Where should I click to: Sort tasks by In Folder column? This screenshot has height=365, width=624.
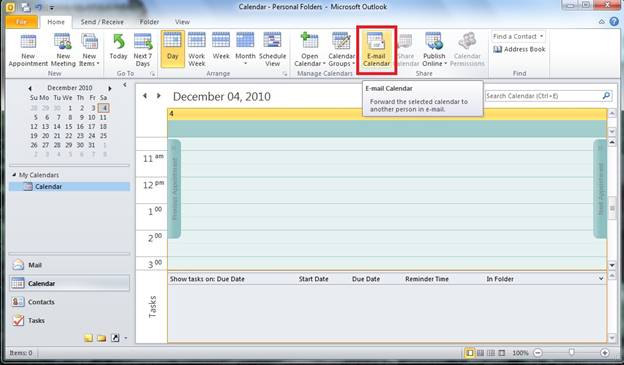[x=500, y=279]
